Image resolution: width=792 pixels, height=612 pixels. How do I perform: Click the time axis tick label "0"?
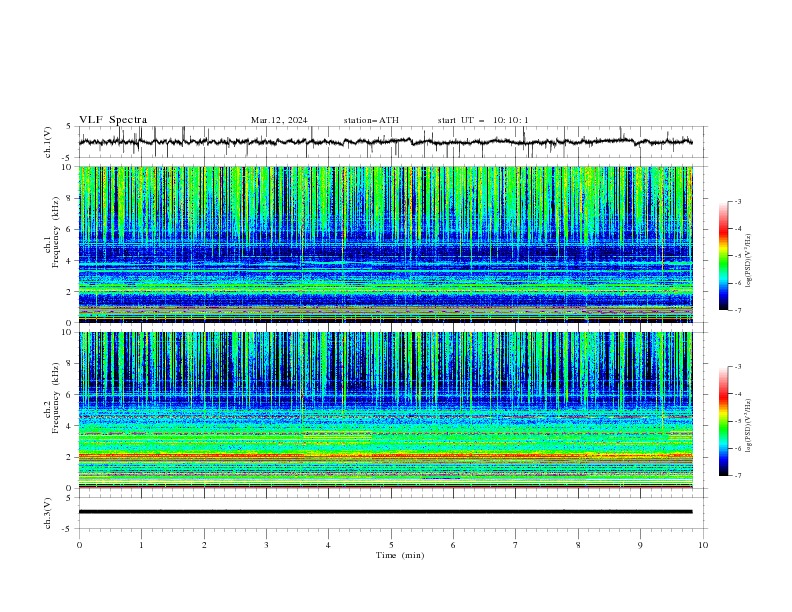tap(79, 545)
